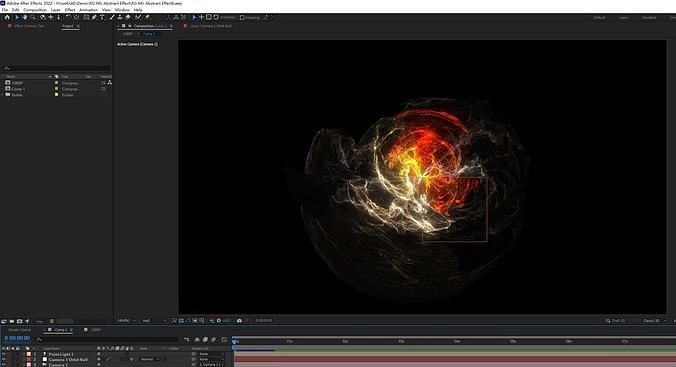676x367 pixels.
Task: Toggle frame blending icon in timeline header
Action: point(205,339)
